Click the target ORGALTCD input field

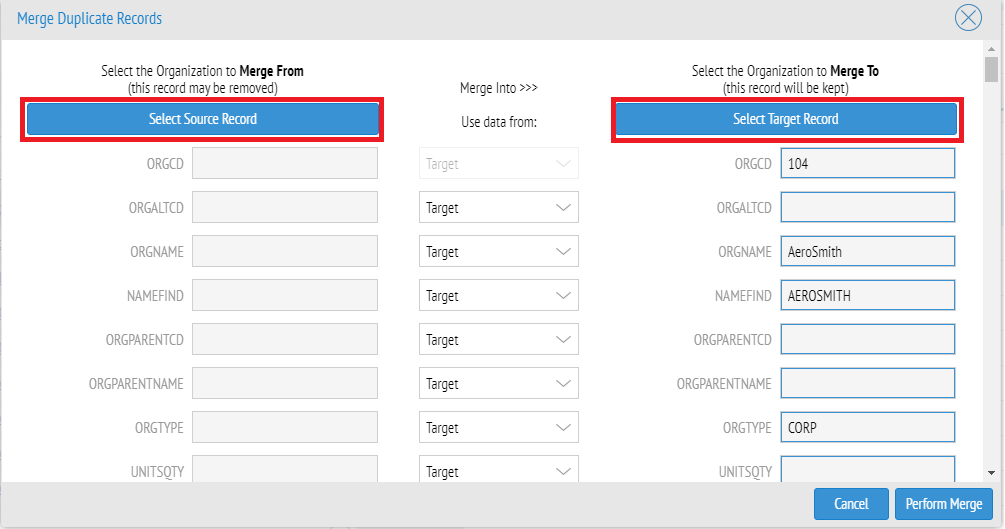tap(868, 208)
